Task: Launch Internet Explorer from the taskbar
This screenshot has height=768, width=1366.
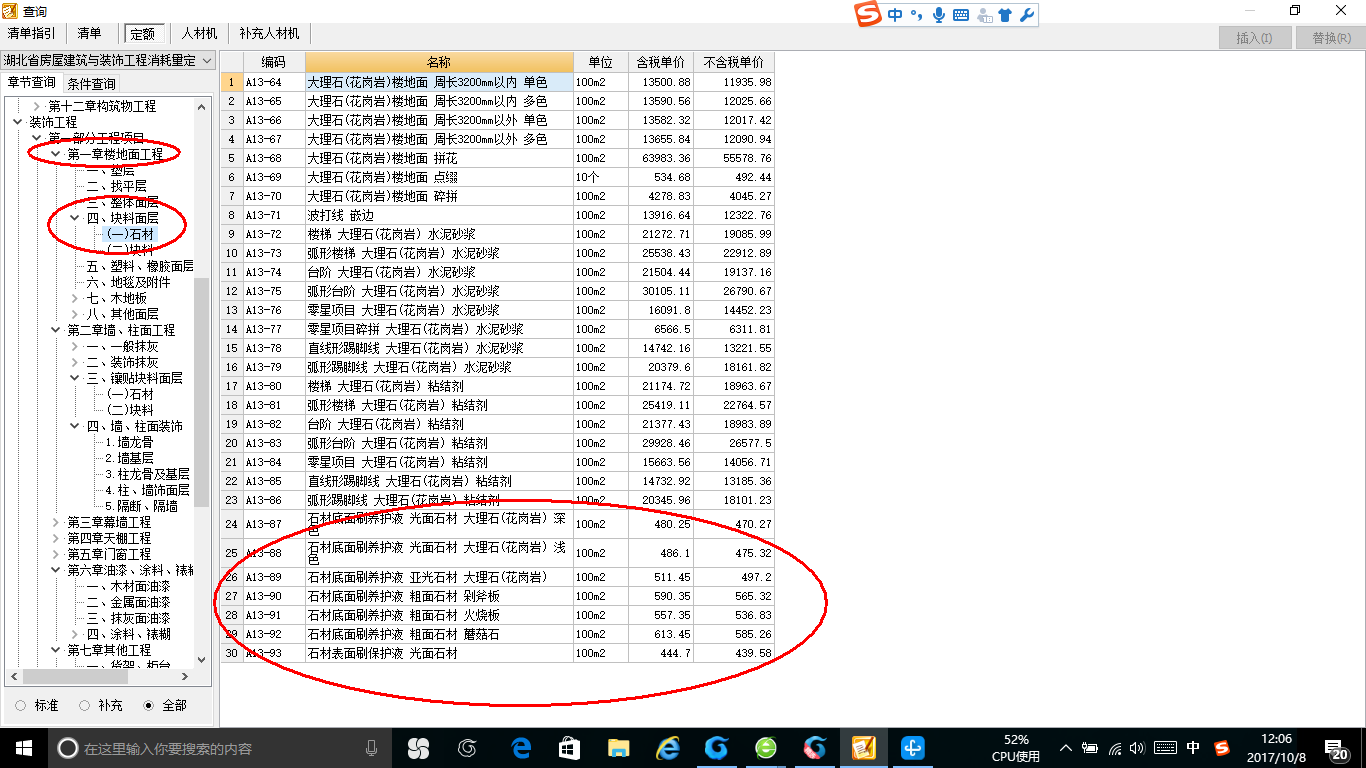Action: [667, 748]
